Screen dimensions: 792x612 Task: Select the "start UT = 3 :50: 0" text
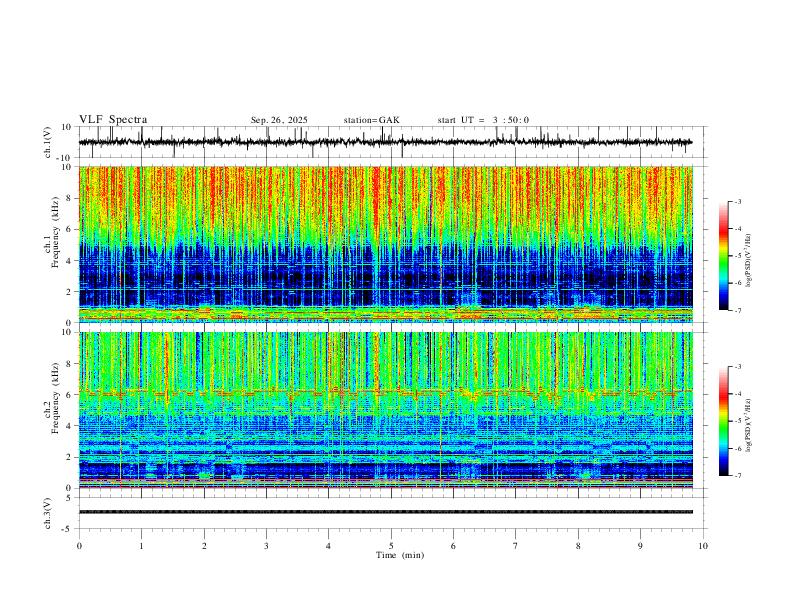click(483, 120)
